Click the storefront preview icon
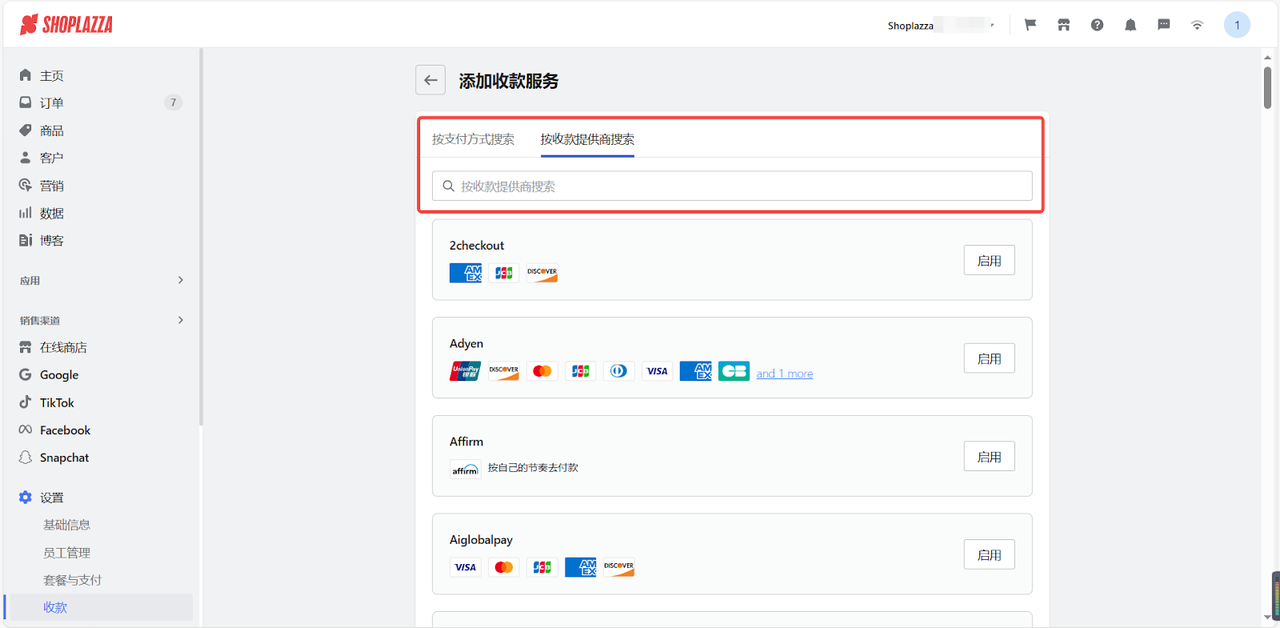 pyautogui.click(x=1063, y=24)
